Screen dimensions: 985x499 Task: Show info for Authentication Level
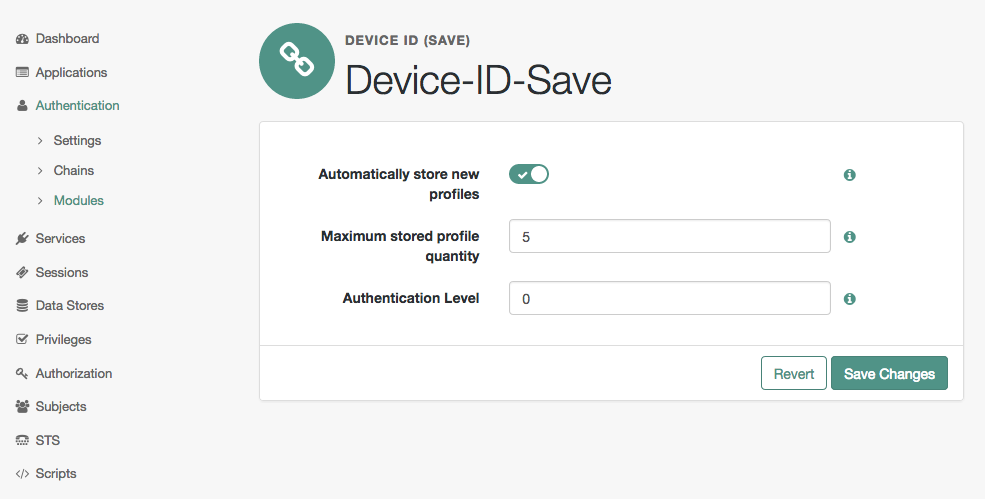pos(849,299)
